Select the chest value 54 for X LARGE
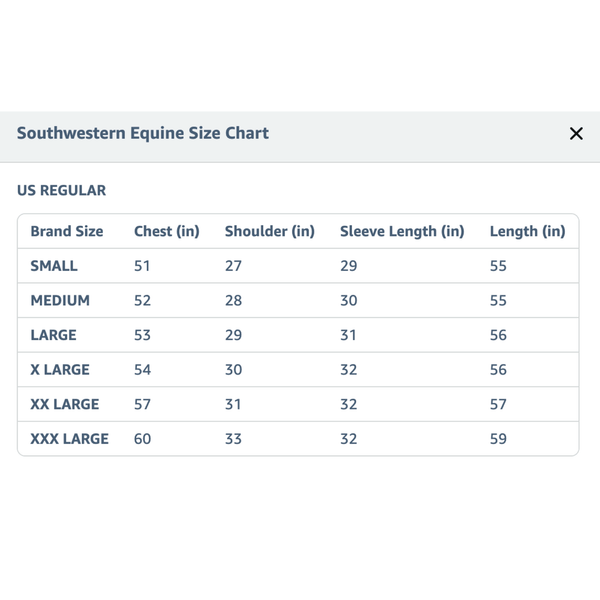600x600 pixels. tap(143, 369)
